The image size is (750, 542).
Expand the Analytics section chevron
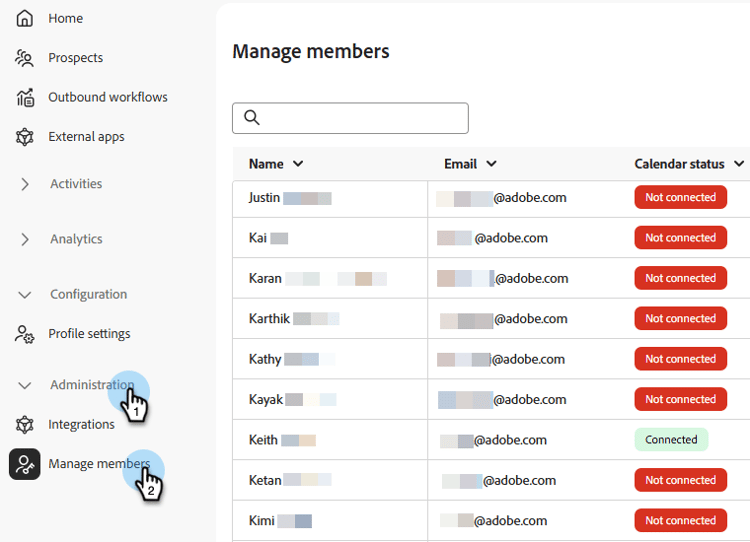click(25, 239)
